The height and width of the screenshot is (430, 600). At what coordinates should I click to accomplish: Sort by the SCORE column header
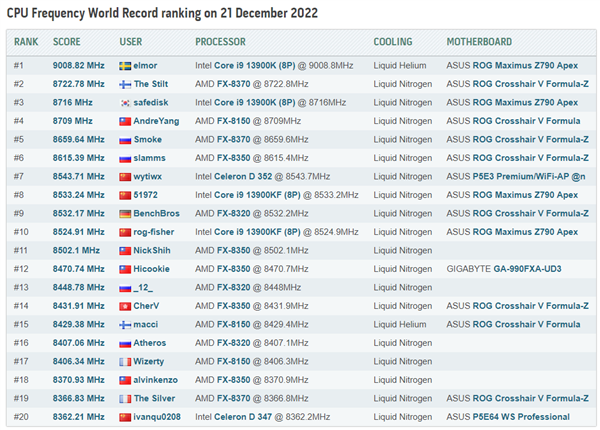pyautogui.click(x=67, y=42)
